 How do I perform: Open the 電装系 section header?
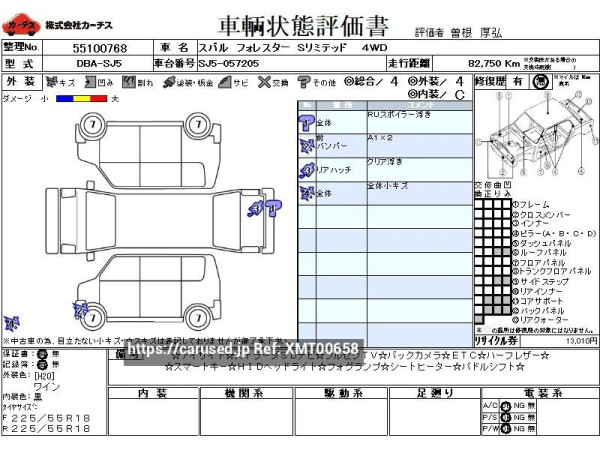pyautogui.click(x=540, y=393)
